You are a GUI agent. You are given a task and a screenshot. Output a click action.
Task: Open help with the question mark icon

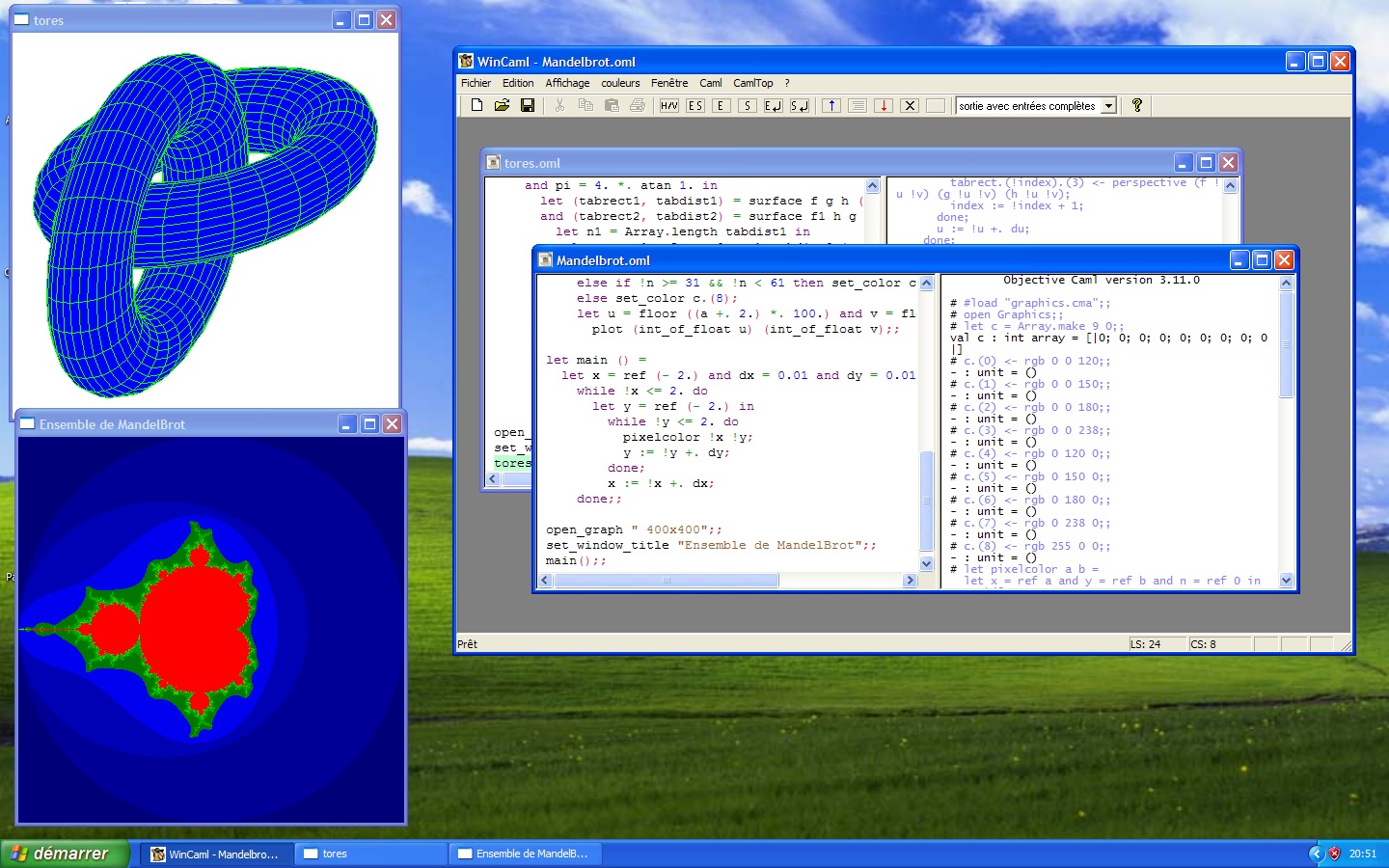pyautogui.click(x=1137, y=105)
